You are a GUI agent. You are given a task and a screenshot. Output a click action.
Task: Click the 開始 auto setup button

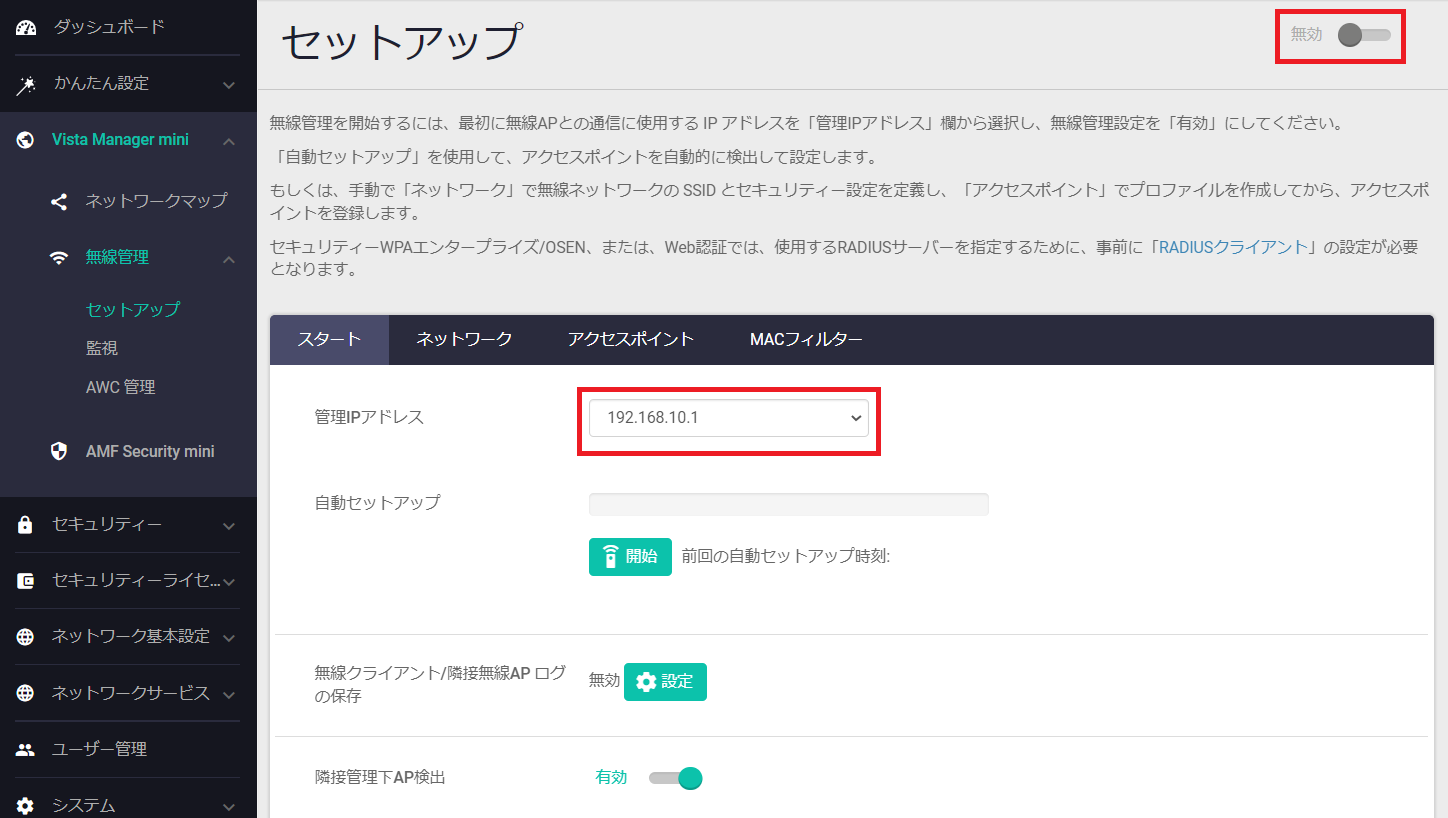(630, 557)
